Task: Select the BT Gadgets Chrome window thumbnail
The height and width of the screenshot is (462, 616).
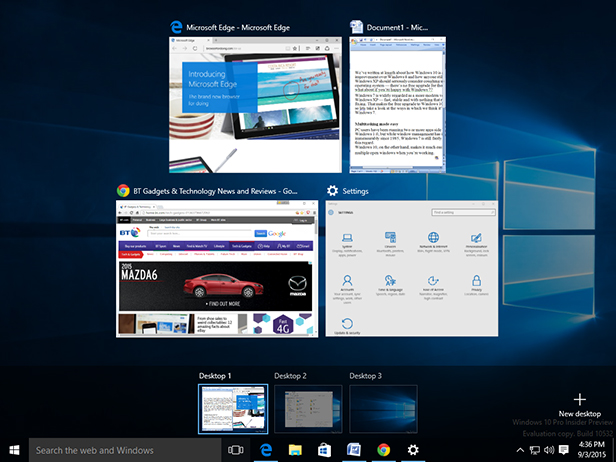Action: pos(217,269)
